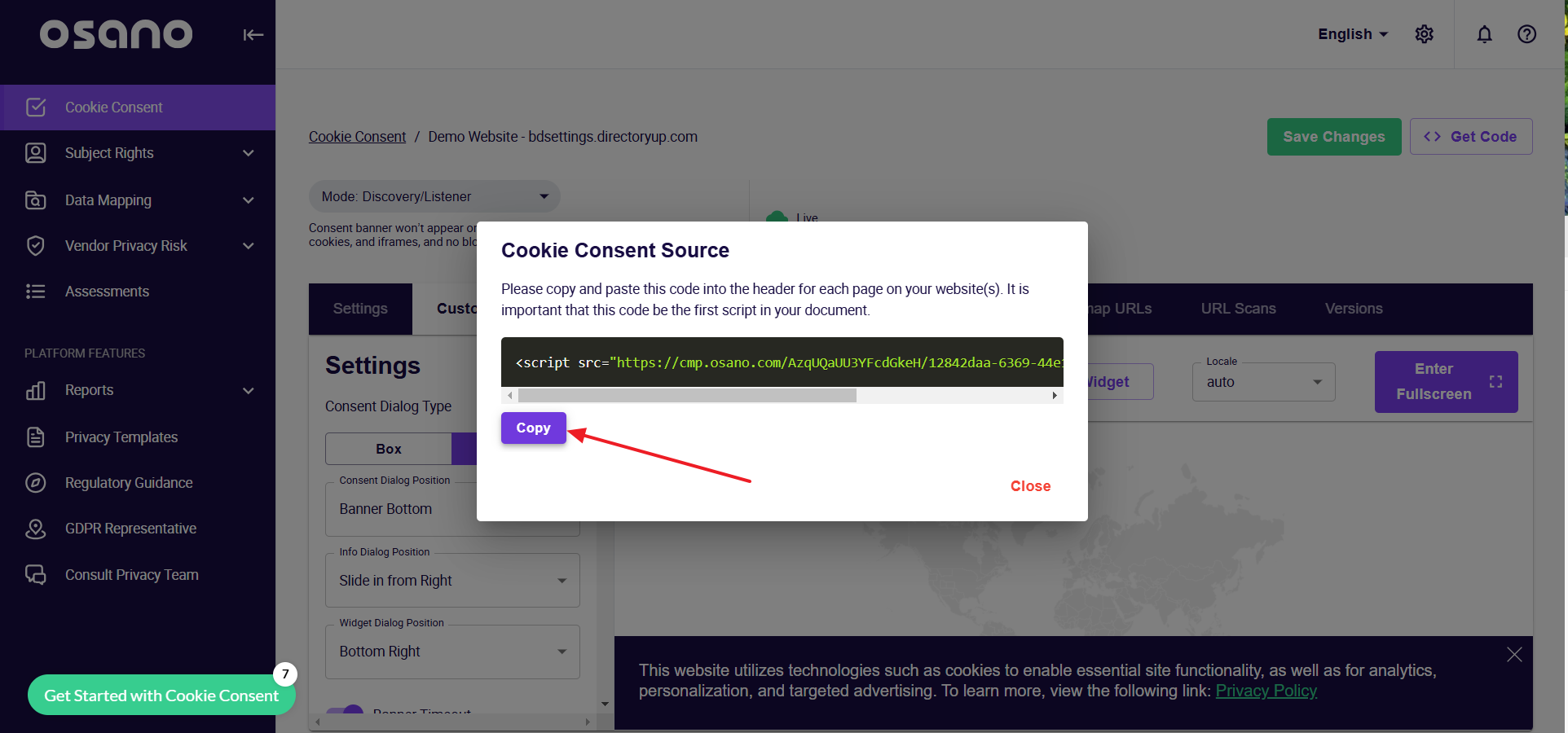This screenshot has height=733, width=1568.
Task: Click the Consult Privacy Team chat icon
Action: click(x=36, y=575)
